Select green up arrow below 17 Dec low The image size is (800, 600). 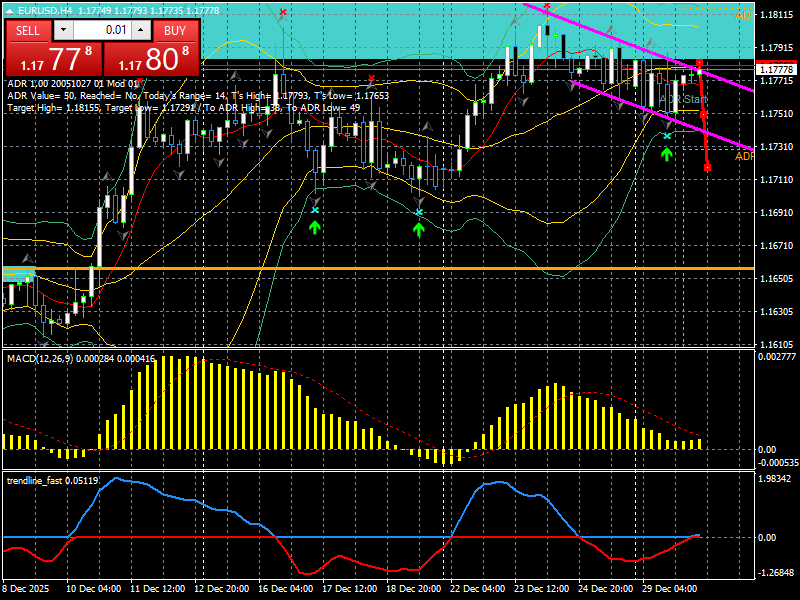[x=315, y=227]
